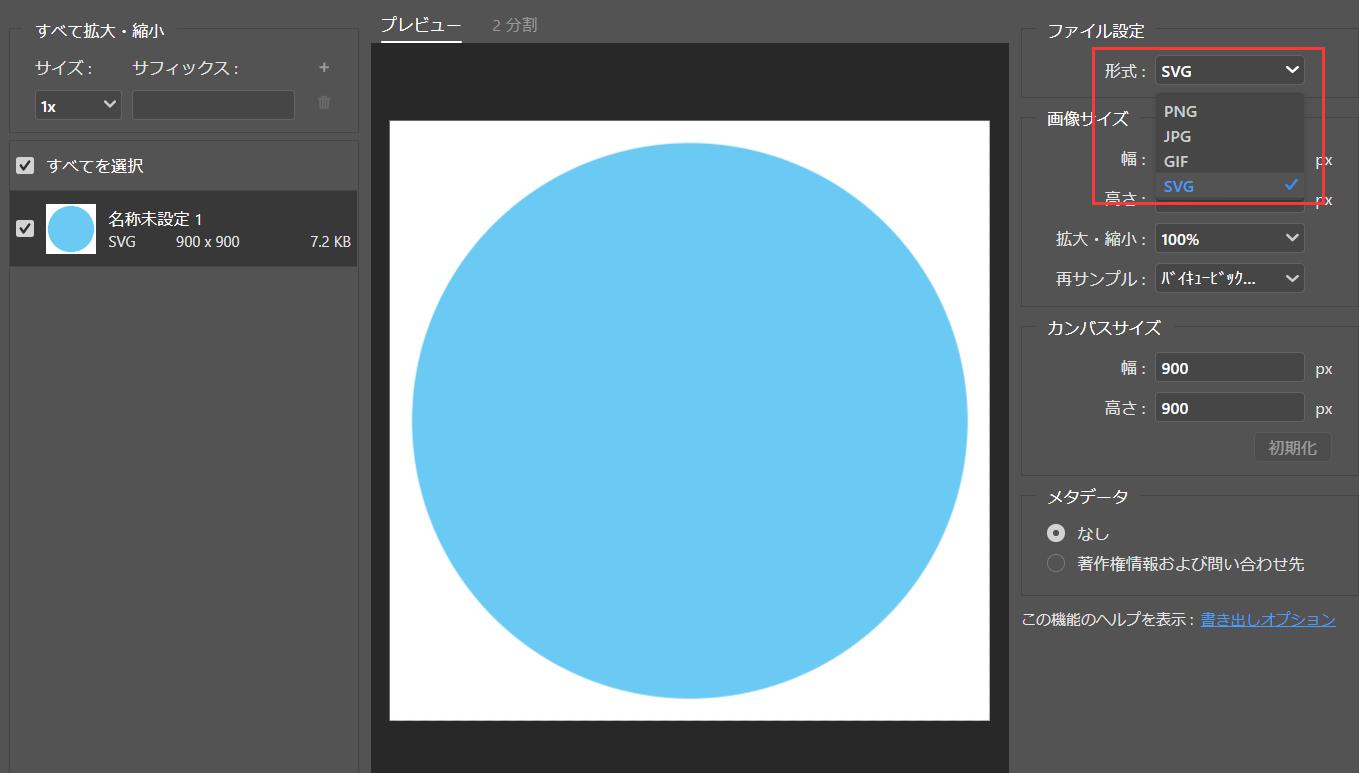Viewport: 1359px width, 773px height.
Task: Click the 名称未設定 1 circle thumbnail
Action: (x=71, y=229)
